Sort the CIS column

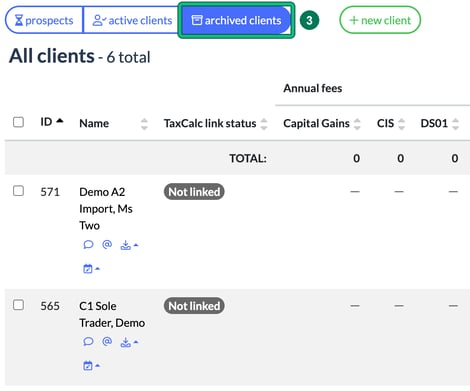(401, 124)
